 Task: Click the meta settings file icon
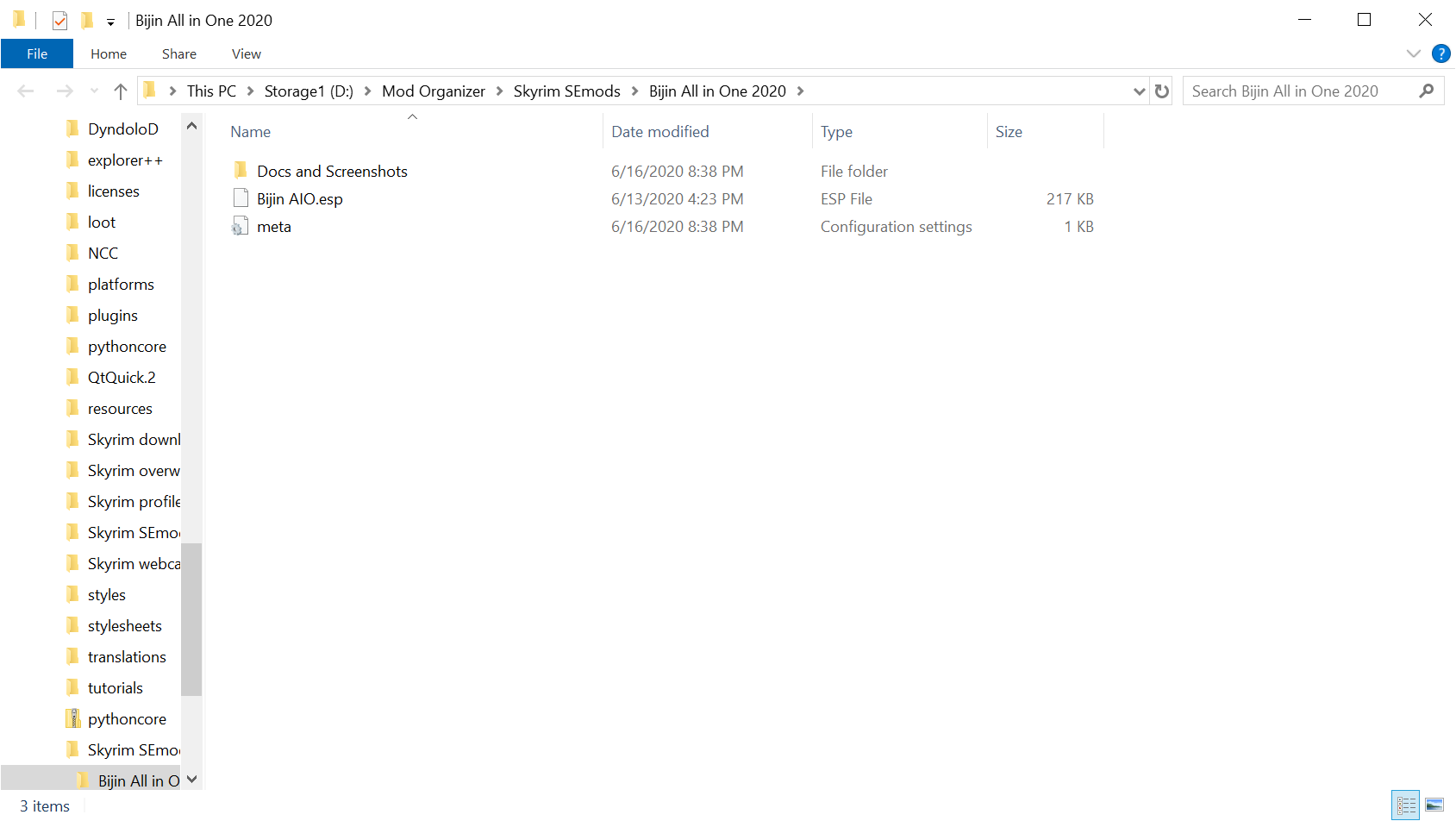click(240, 226)
